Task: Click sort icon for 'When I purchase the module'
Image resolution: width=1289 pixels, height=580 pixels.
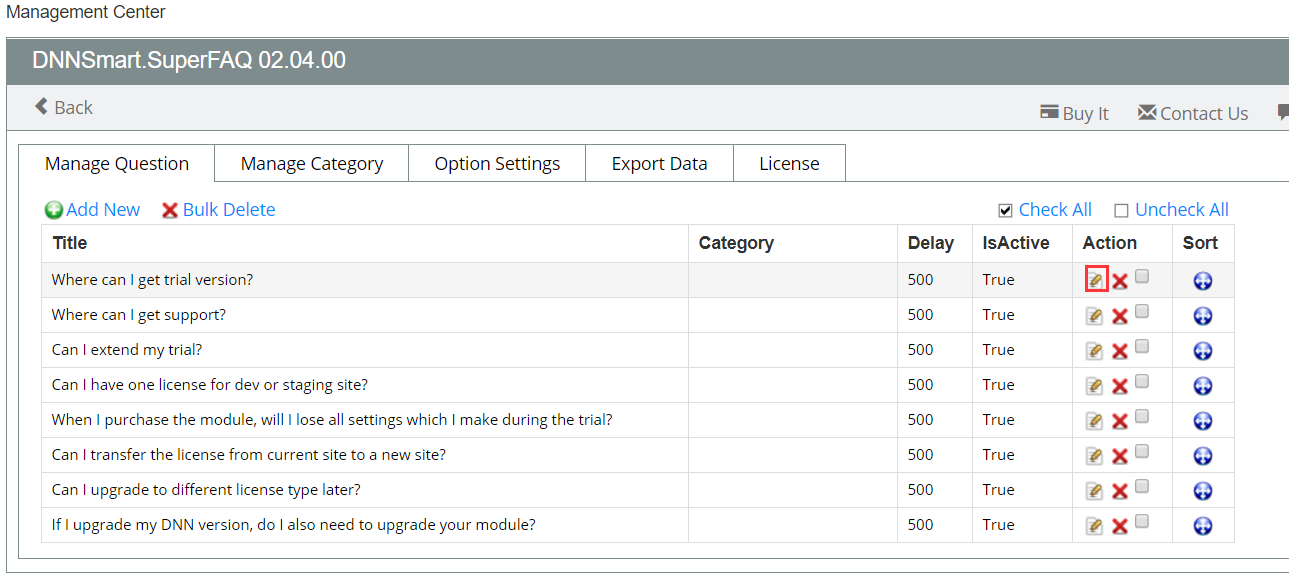Action: 1203,421
